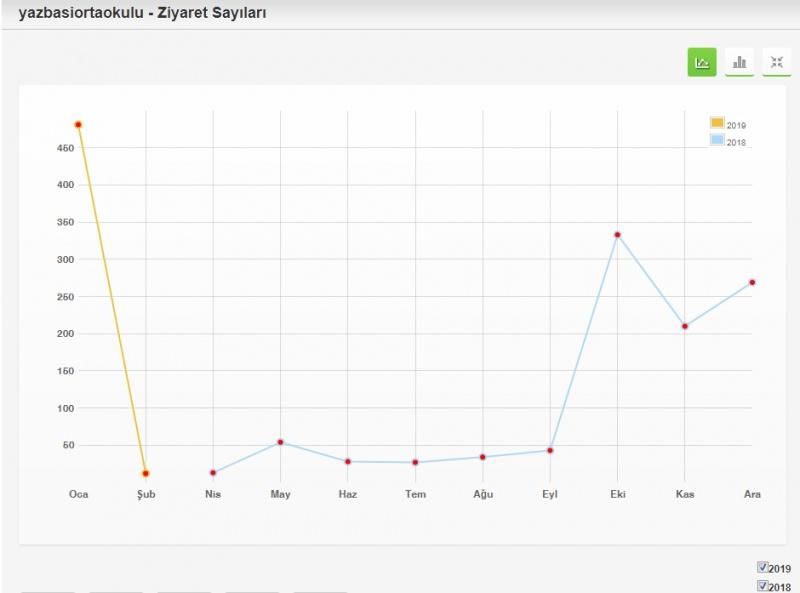The height and width of the screenshot is (593, 800).
Task: Click the Oca month label on the axis
Action: click(78, 494)
